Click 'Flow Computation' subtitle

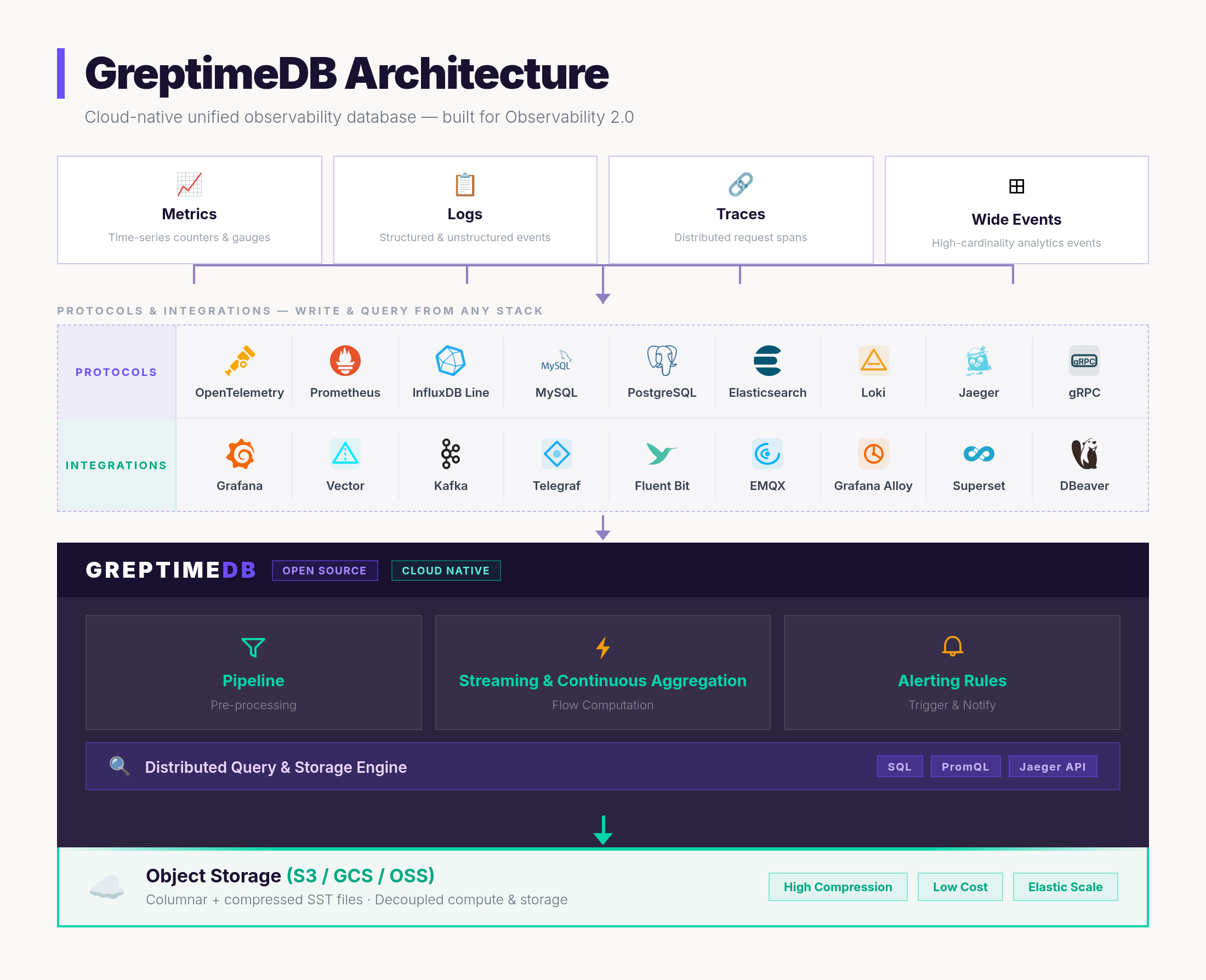[x=602, y=704]
